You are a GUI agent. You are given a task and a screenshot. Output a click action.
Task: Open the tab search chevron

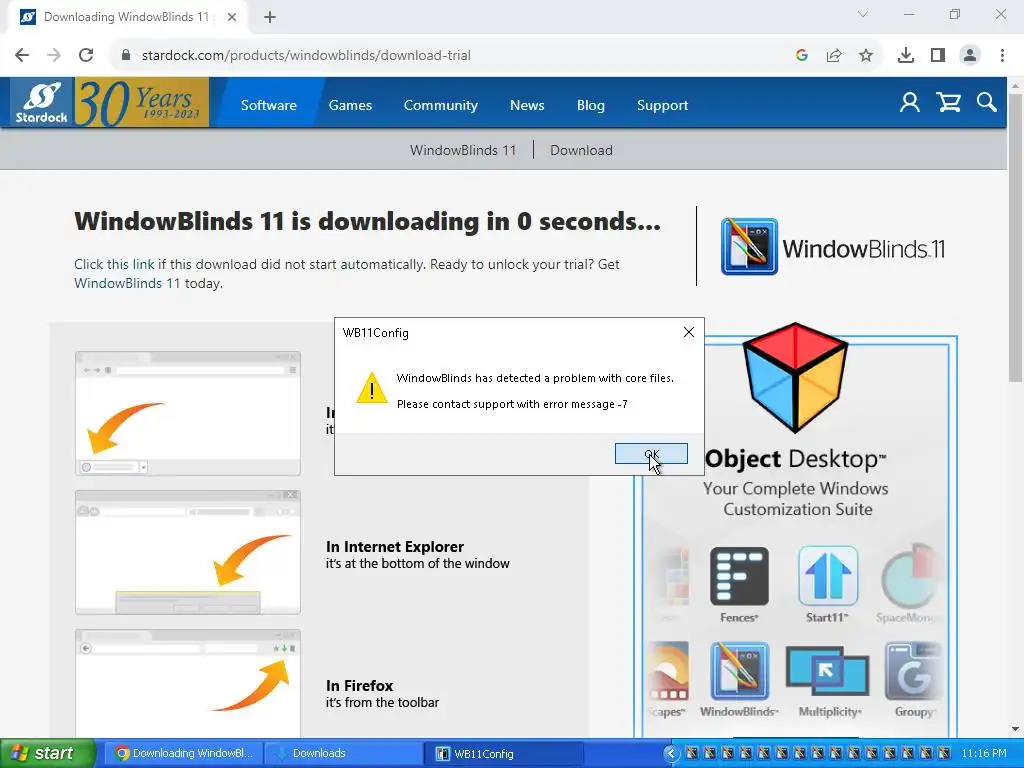click(x=862, y=14)
